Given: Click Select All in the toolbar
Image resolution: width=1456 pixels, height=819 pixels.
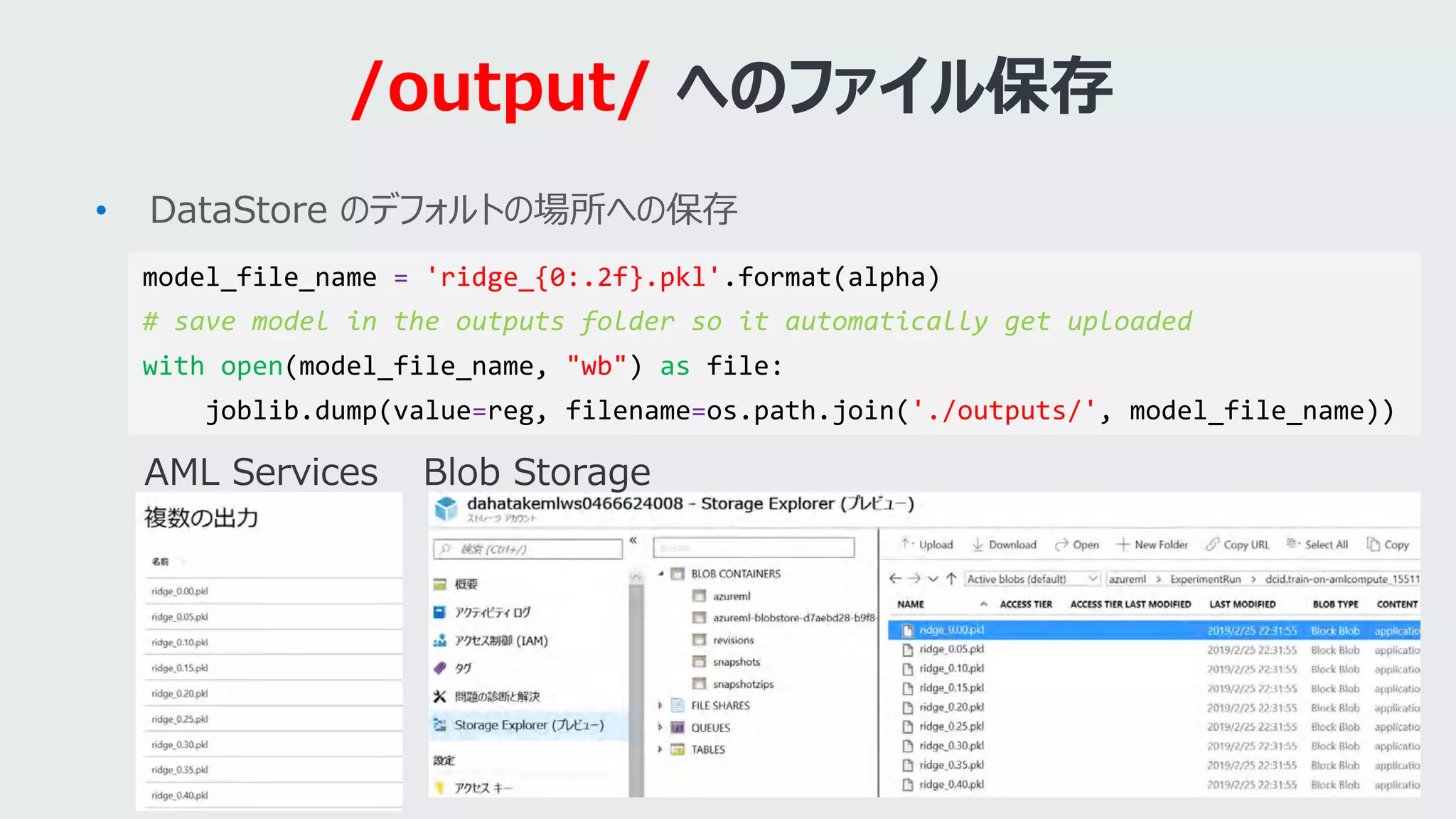Looking at the screenshot, I should [x=1317, y=545].
